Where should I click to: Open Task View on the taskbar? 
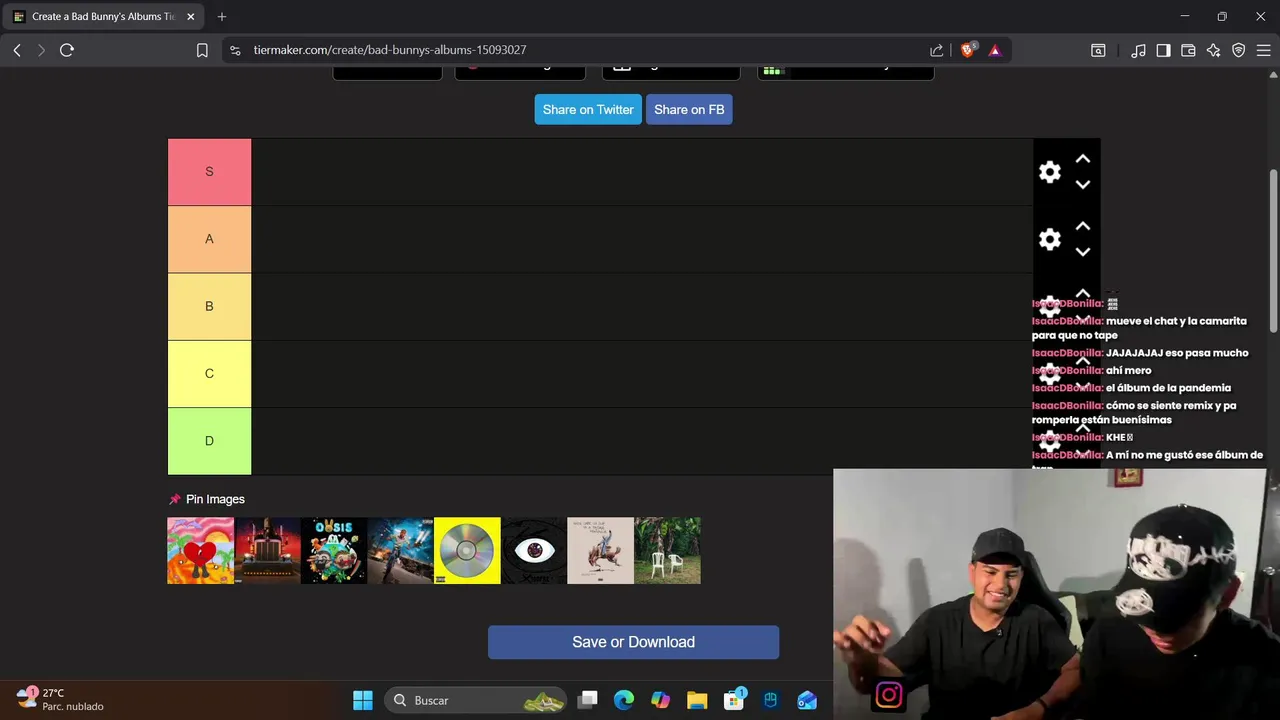tap(588, 700)
